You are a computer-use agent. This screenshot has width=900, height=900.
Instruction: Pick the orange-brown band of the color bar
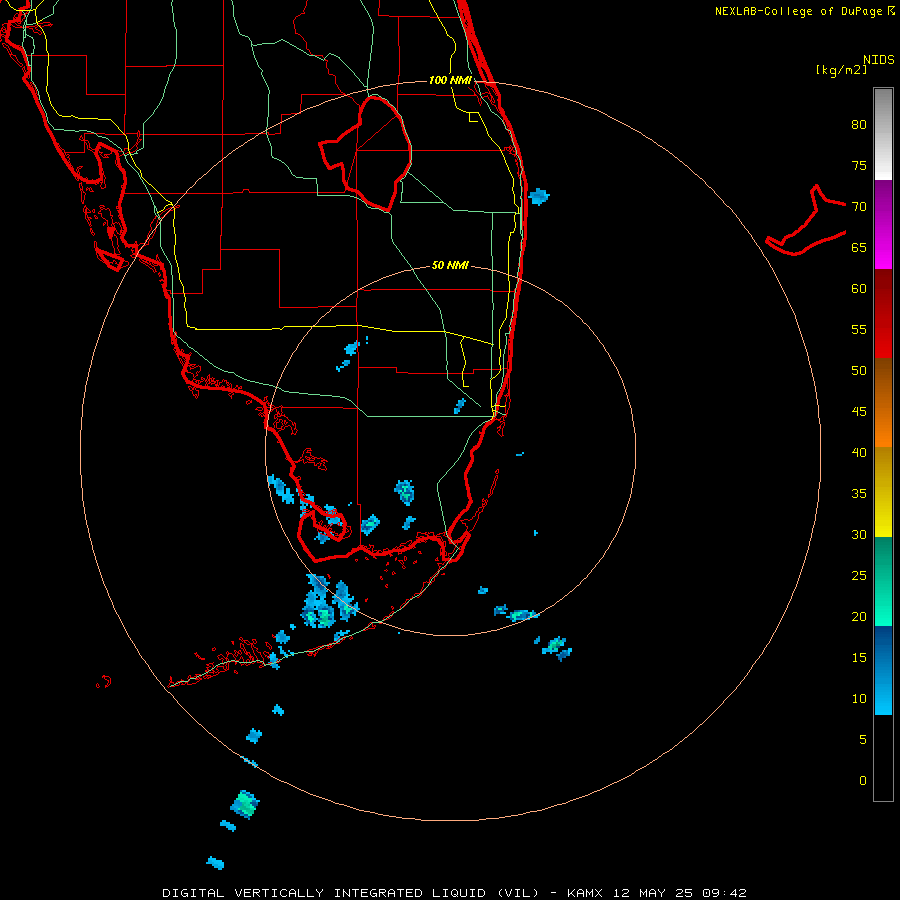(883, 402)
